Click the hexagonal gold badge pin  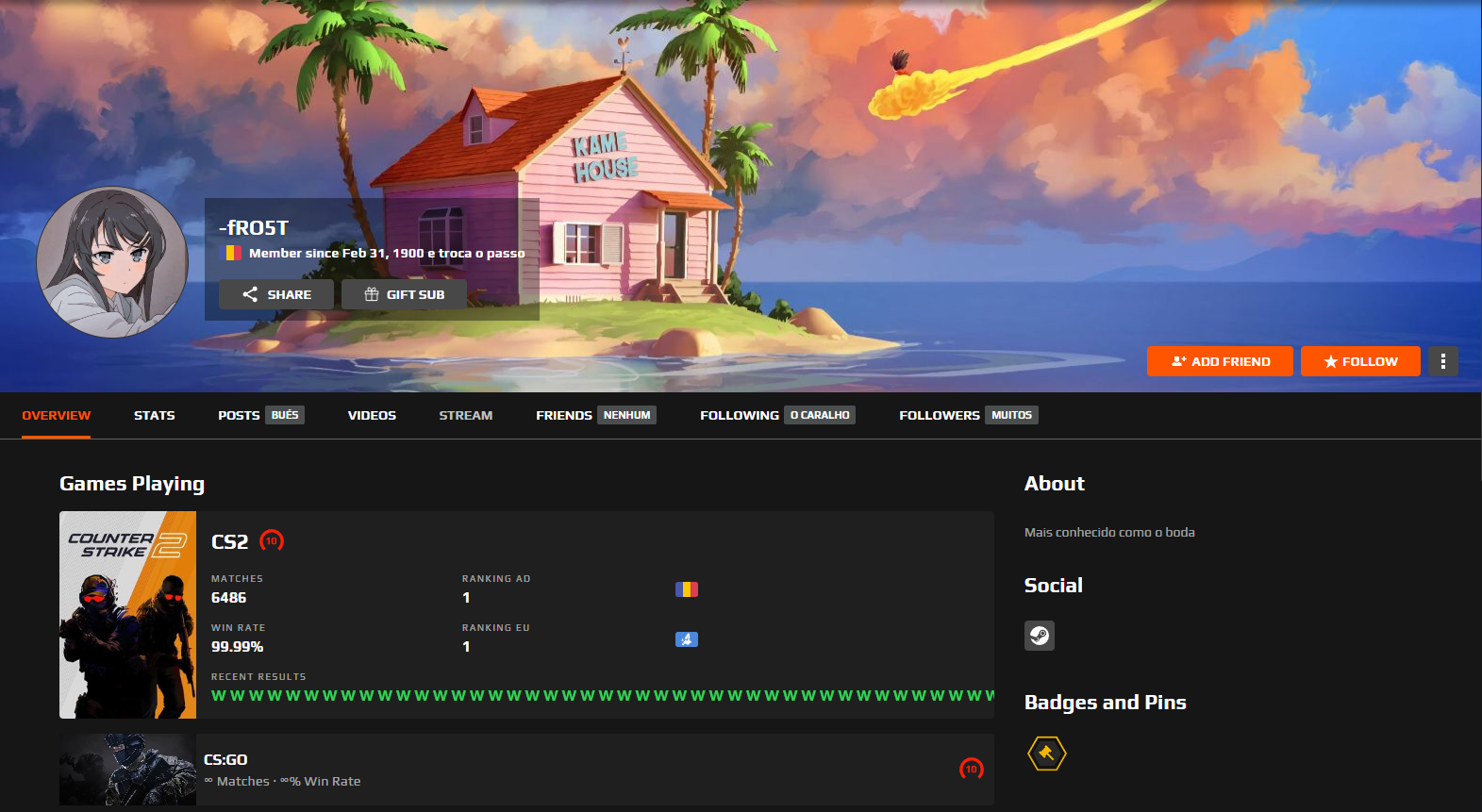pos(1046,754)
